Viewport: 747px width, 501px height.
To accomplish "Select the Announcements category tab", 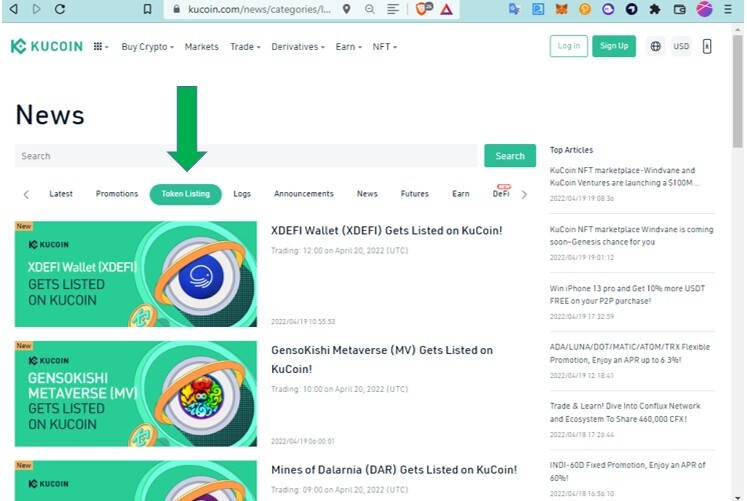I will (303, 194).
